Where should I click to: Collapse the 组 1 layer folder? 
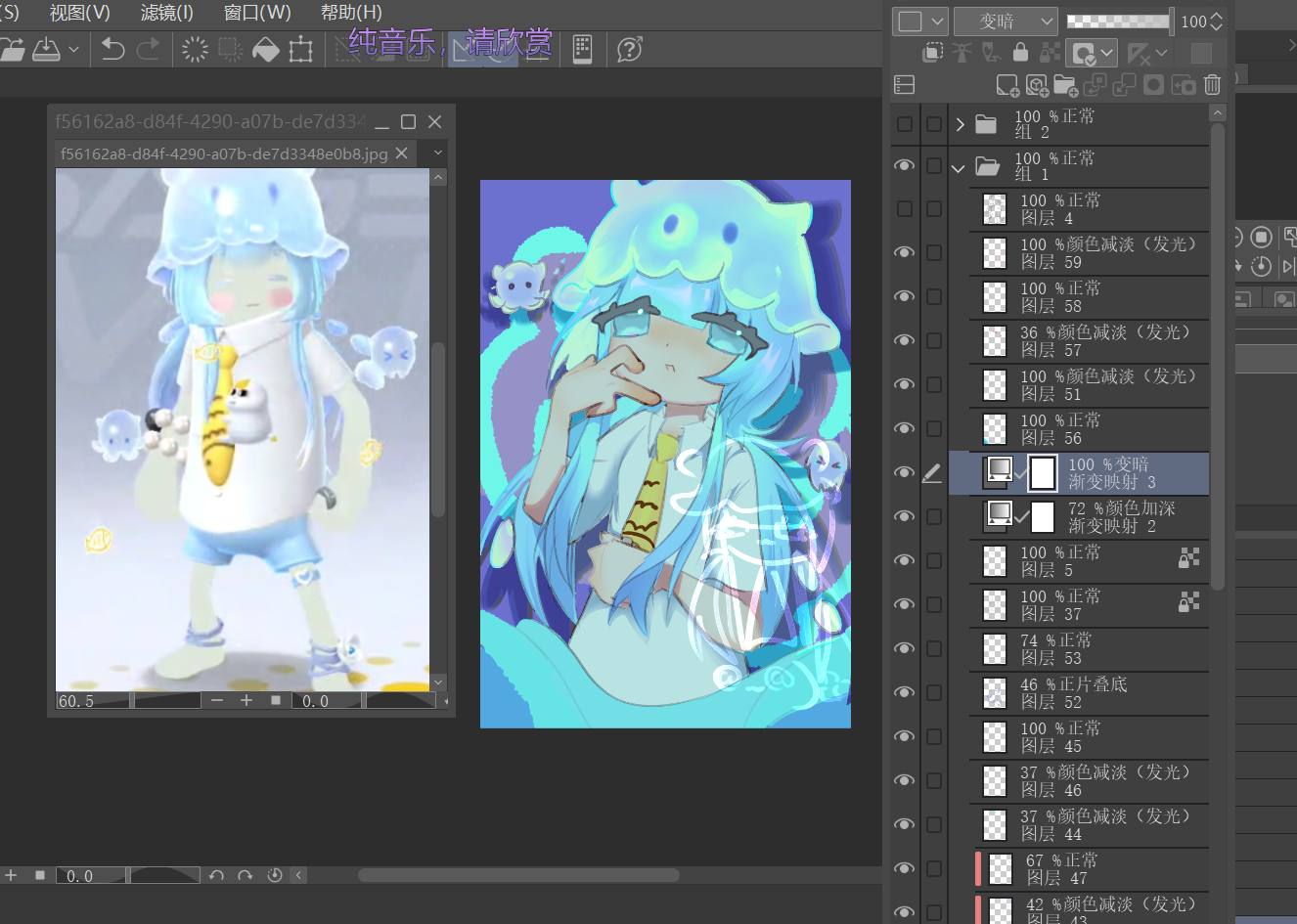959,167
